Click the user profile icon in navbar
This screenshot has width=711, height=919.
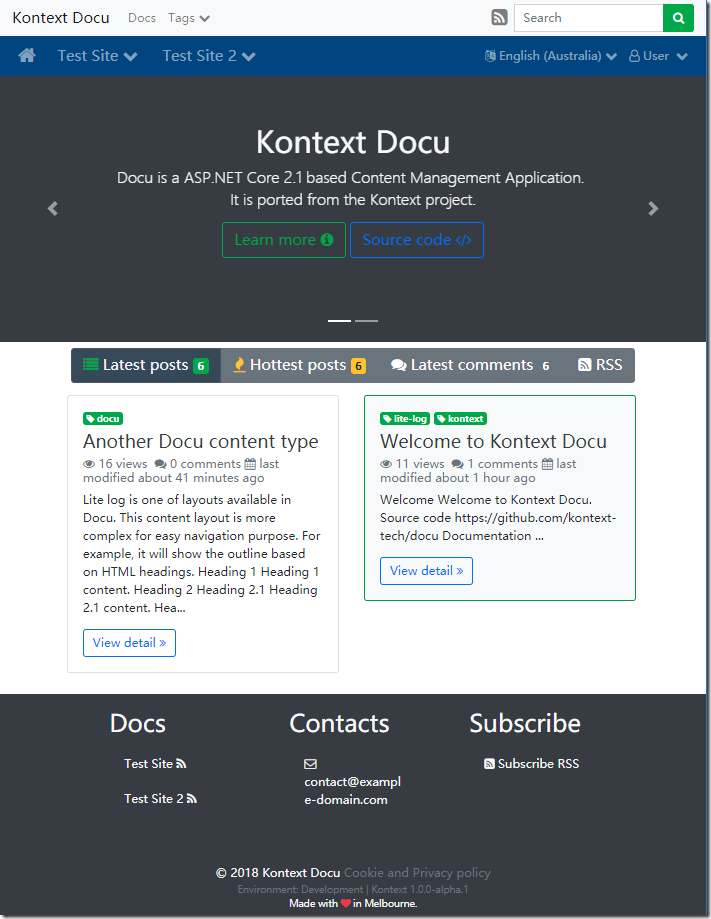[x=634, y=56]
